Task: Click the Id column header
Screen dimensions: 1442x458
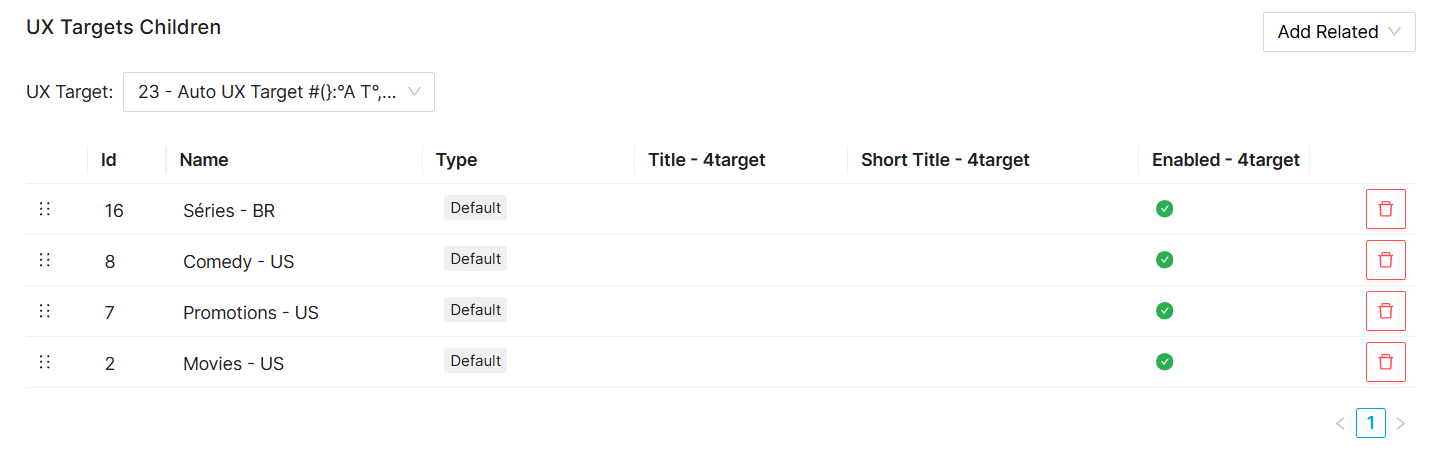Action: coord(109,160)
